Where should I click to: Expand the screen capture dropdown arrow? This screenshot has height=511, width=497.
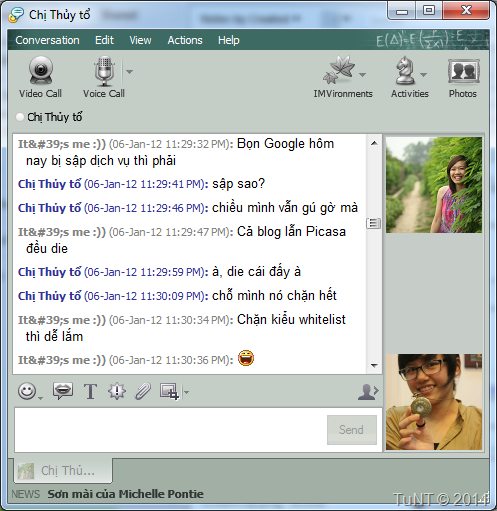186,392
